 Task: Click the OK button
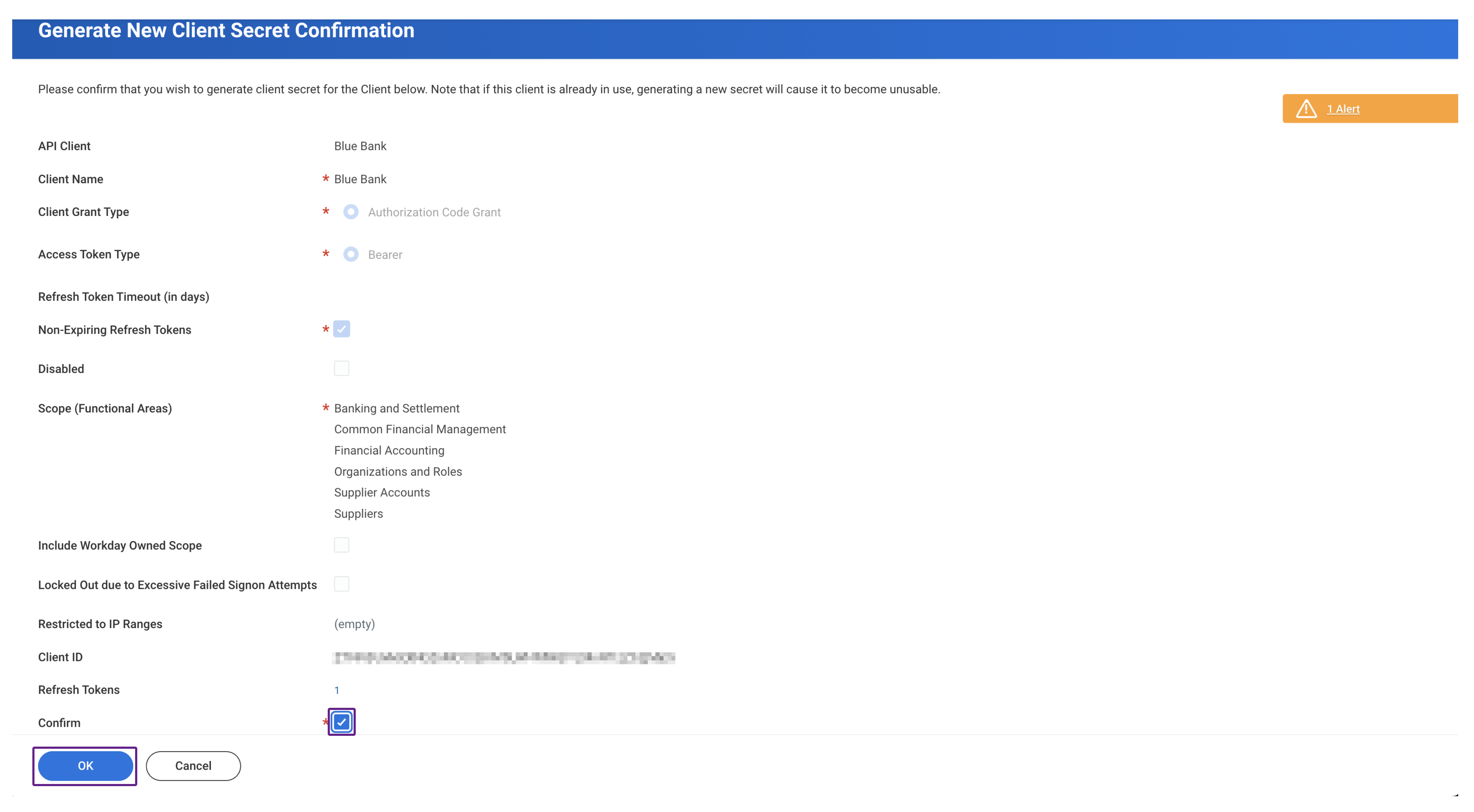[x=85, y=766]
